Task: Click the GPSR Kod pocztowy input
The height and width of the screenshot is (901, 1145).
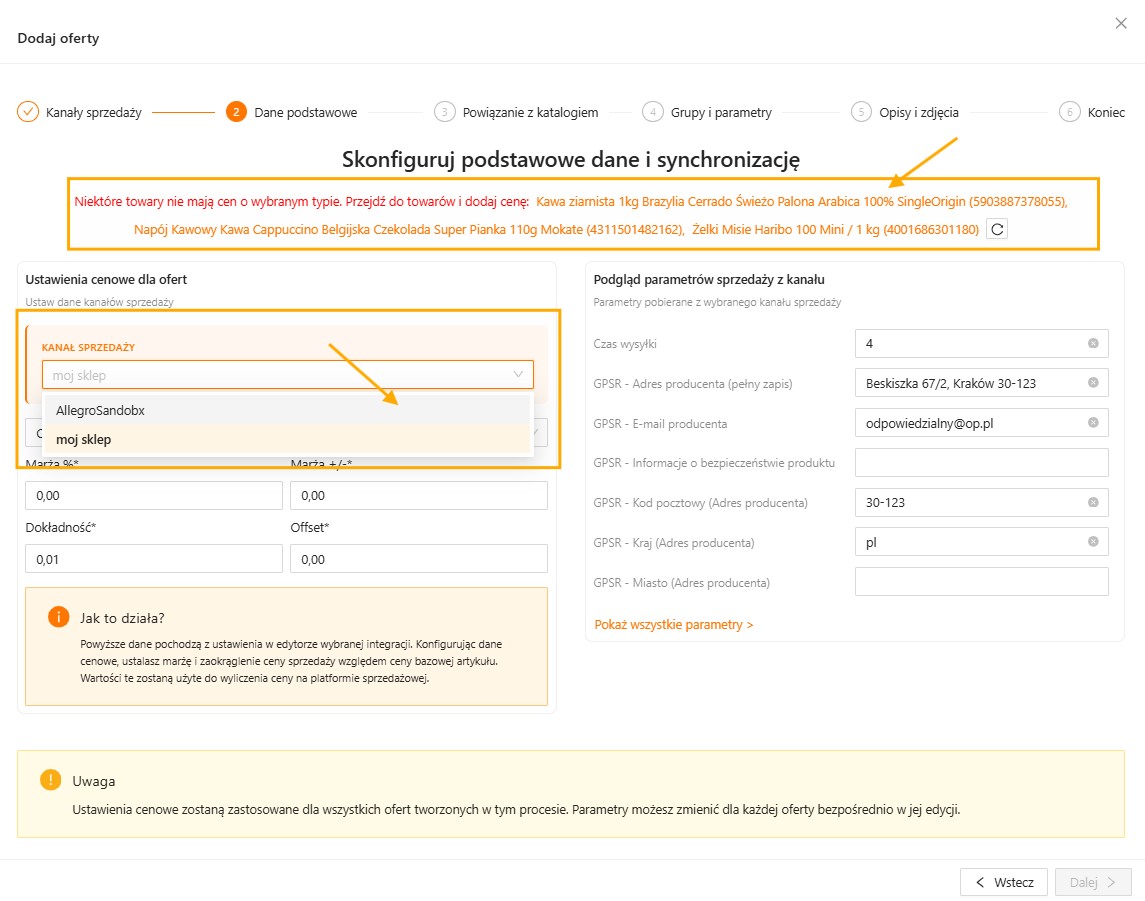Action: [981, 502]
